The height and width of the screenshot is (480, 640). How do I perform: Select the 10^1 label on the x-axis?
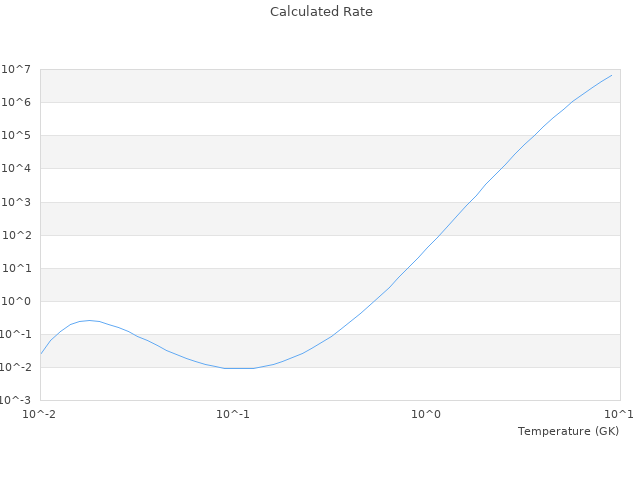tap(619, 414)
